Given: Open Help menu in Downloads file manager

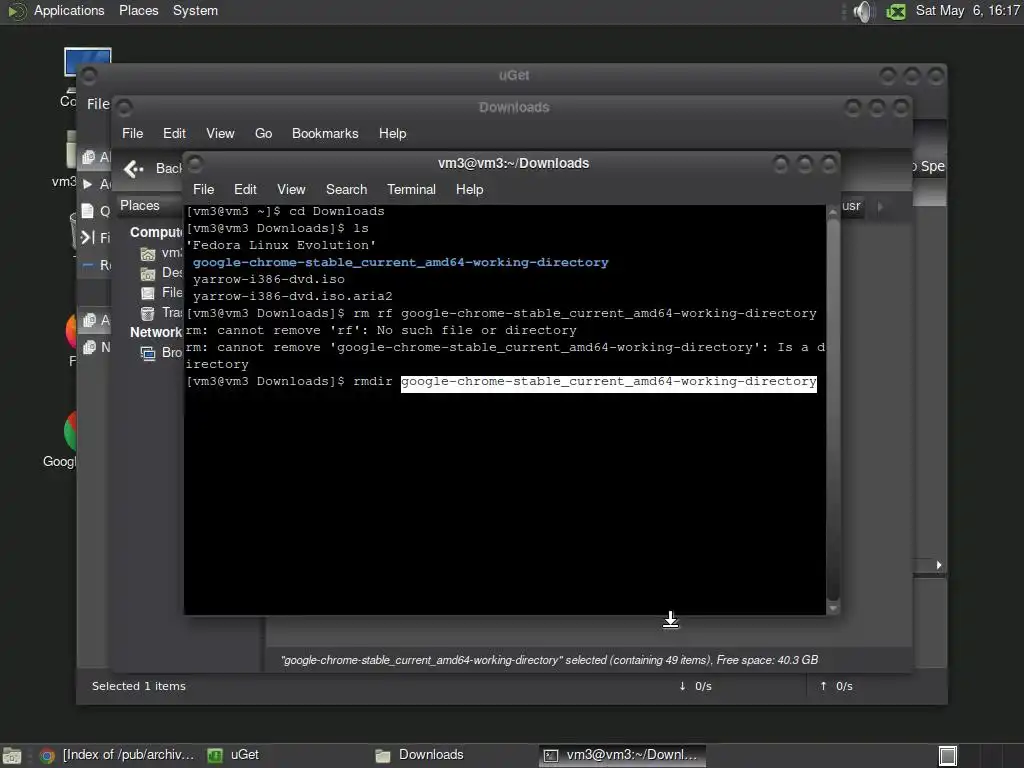Looking at the screenshot, I should pos(392,133).
